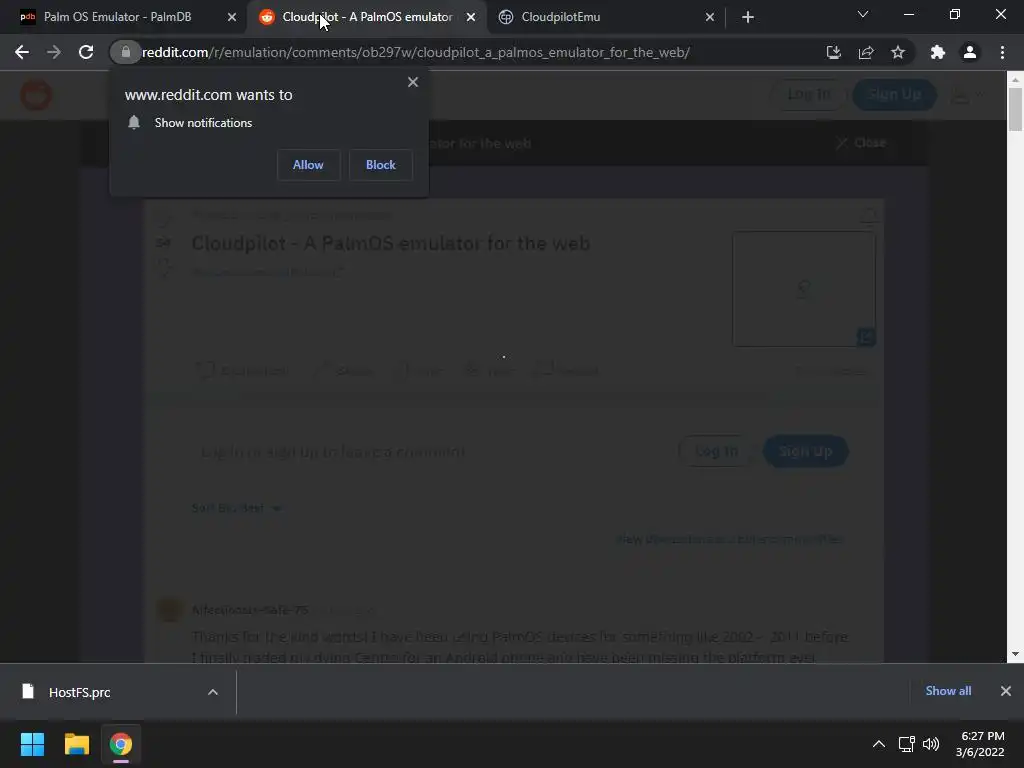
Task: Dismiss the notification permission popup
Action: pos(413,82)
